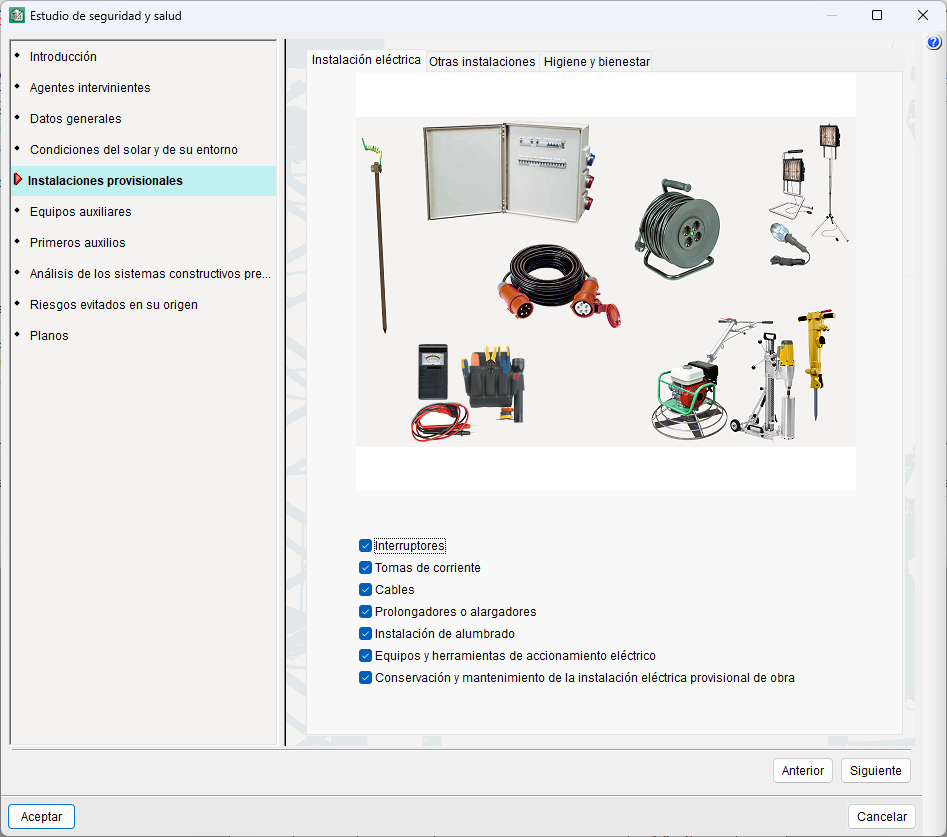Screen dimensions: 947x837
Task: Switch to Otras instalaciones tab
Action: (x=482, y=62)
